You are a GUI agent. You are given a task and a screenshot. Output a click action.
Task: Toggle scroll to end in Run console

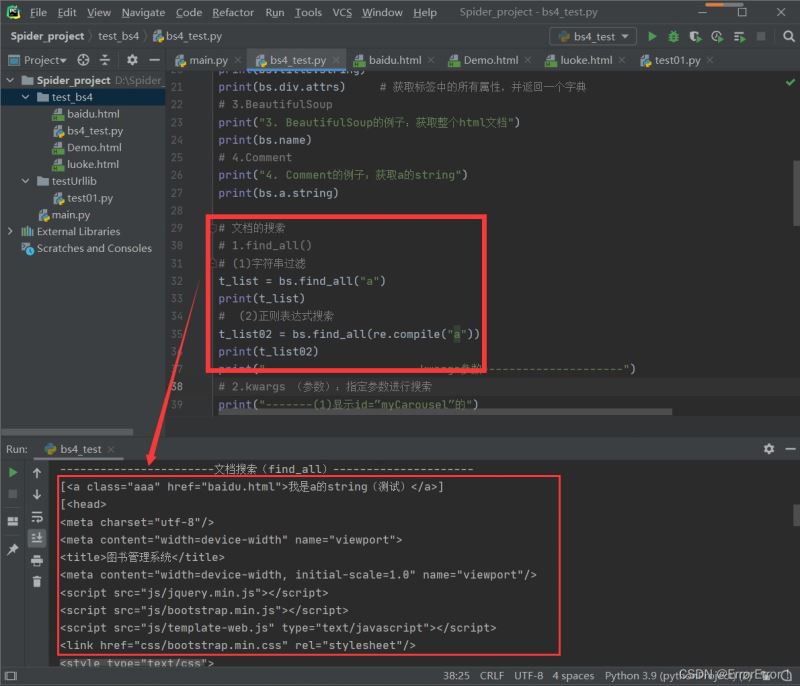[37, 539]
